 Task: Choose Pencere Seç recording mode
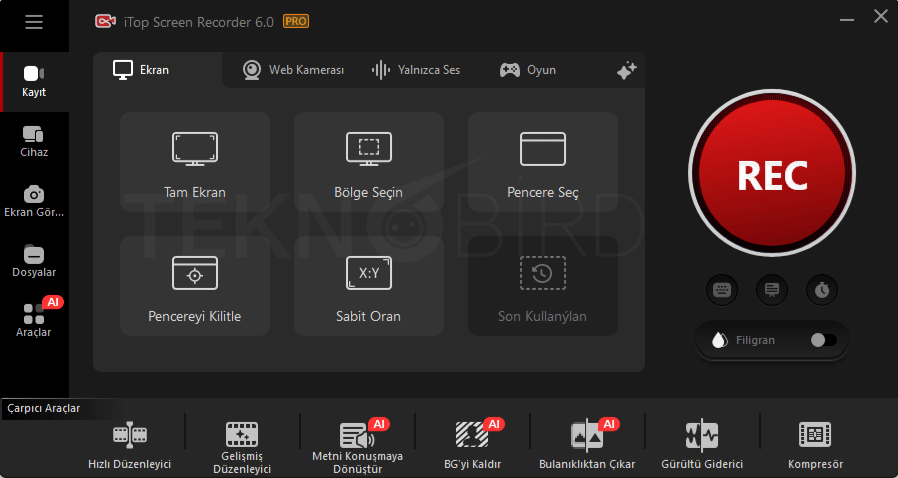point(543,162)
